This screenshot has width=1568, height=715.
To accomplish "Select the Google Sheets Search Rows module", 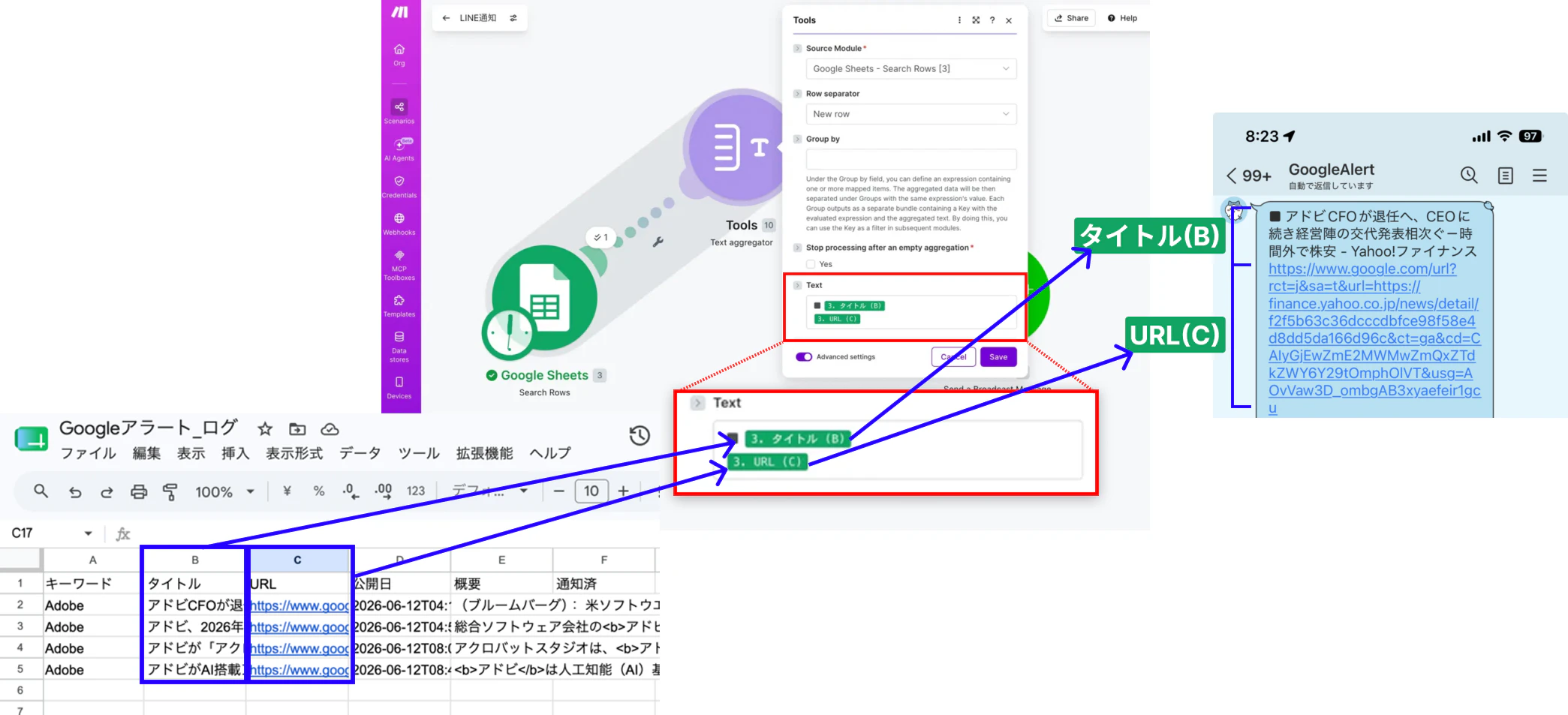I will click(x=544, y=298).
